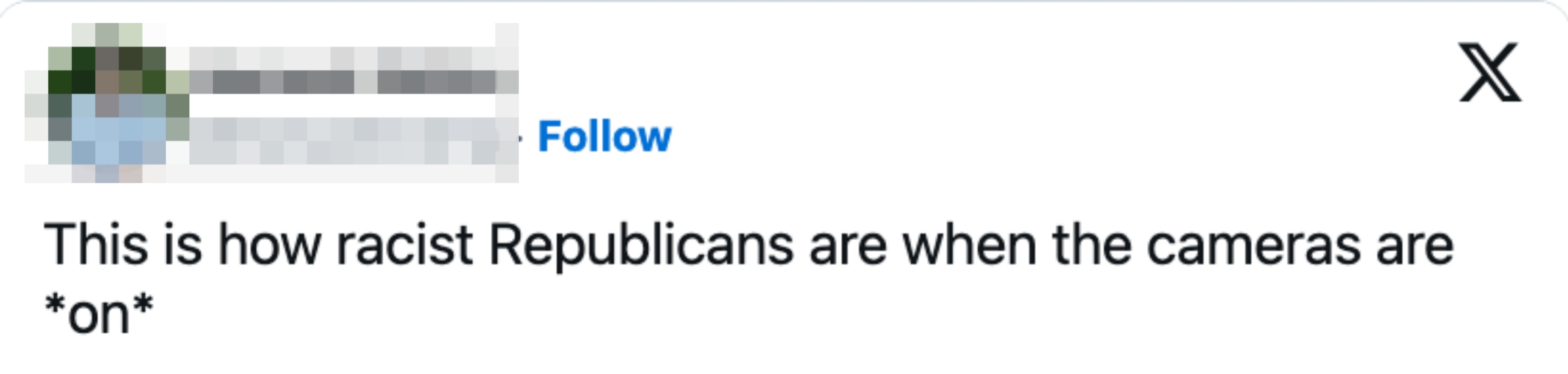Viewport: 1568px width, 374px height.
Task: Click the word "how" in the tweet
Action: tap(269, 246)
